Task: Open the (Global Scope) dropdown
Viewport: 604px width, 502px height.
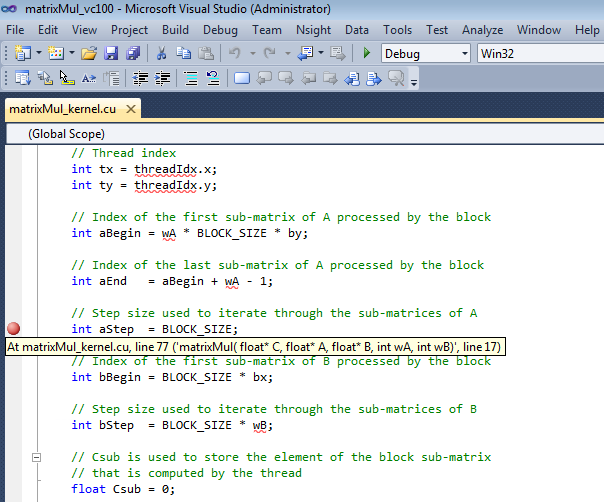Action: point(300,133)
